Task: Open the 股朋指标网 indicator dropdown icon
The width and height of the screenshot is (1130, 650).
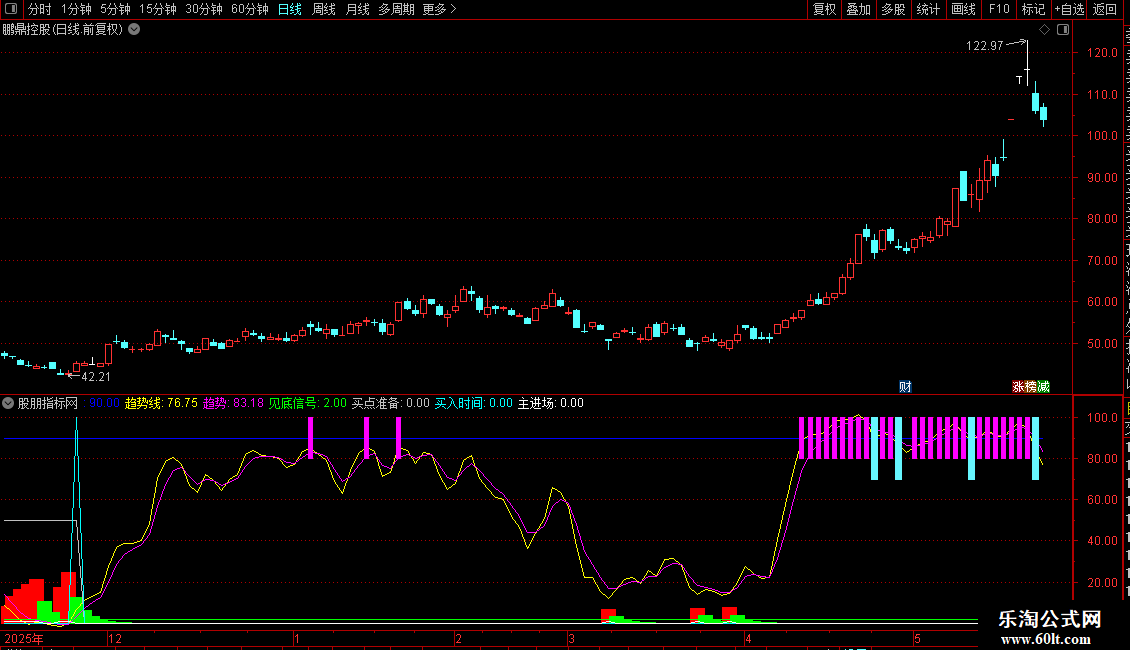Action: pos(8,404)
